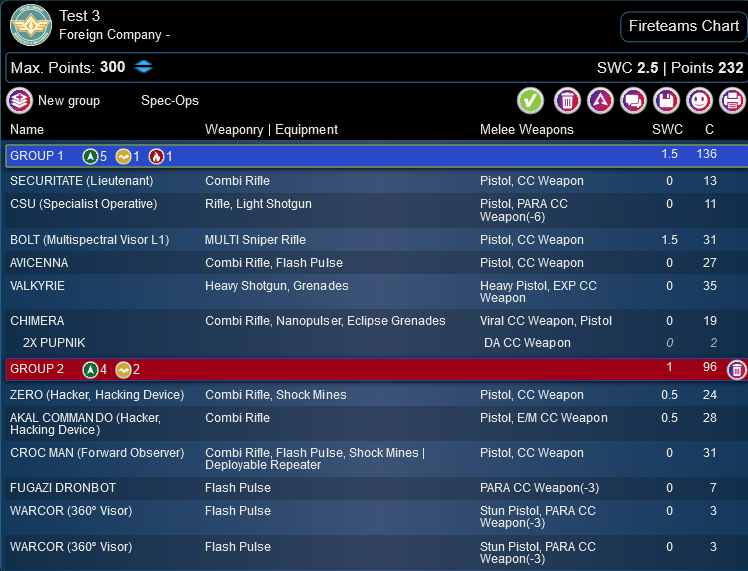This screenshot has width=748, height=571.
Task: Click the green regular order icon in GROUP 1
Action: click(90, 156)
